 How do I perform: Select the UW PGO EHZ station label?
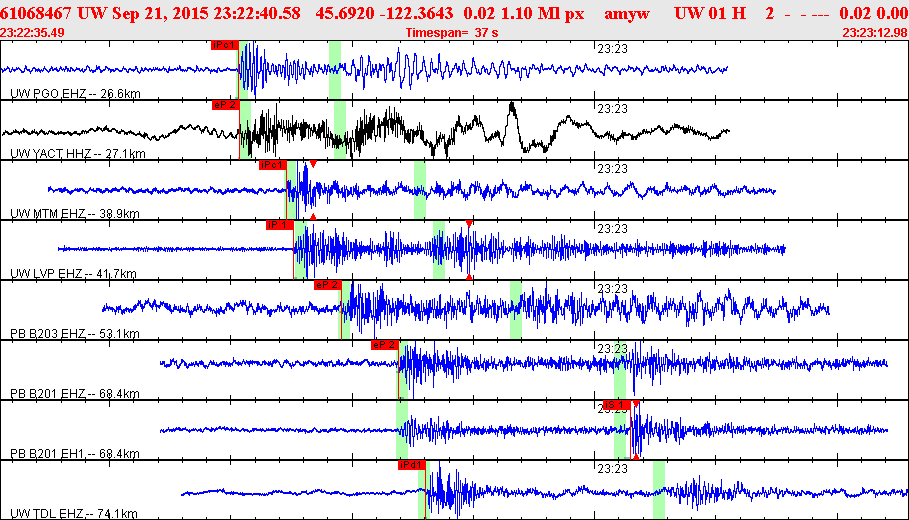pyautogui.click(x=75, y=93)
